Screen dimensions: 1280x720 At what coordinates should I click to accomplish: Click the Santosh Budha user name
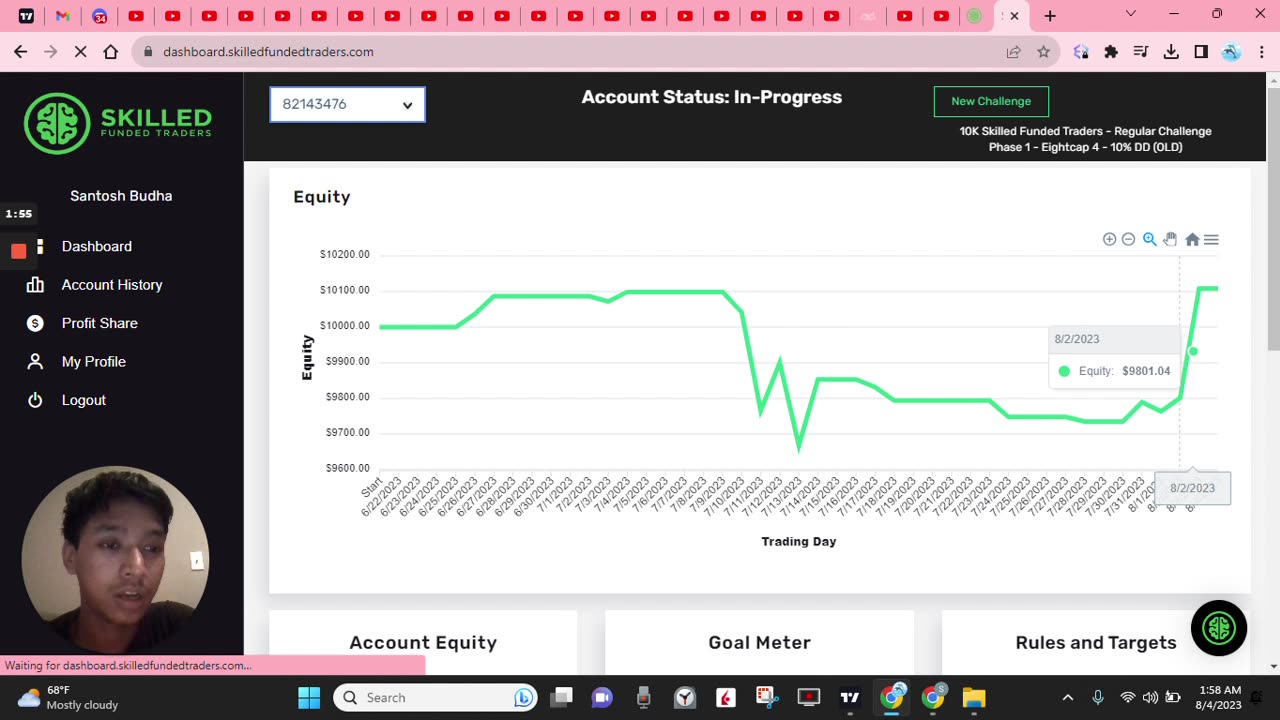121,196
